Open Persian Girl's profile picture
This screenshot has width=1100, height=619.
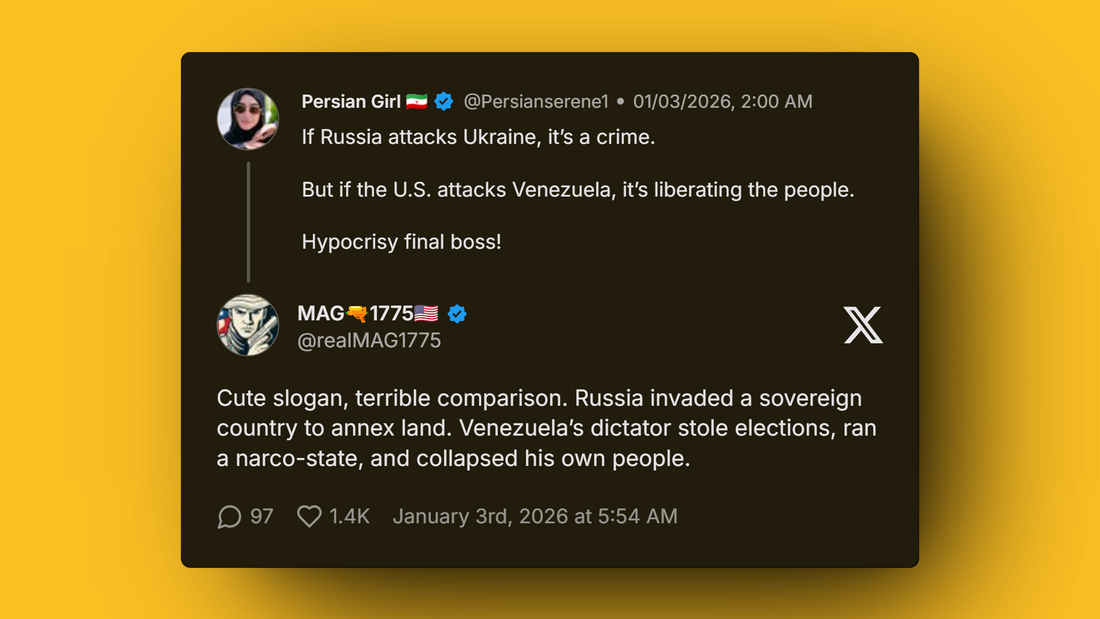click(247, 118)
